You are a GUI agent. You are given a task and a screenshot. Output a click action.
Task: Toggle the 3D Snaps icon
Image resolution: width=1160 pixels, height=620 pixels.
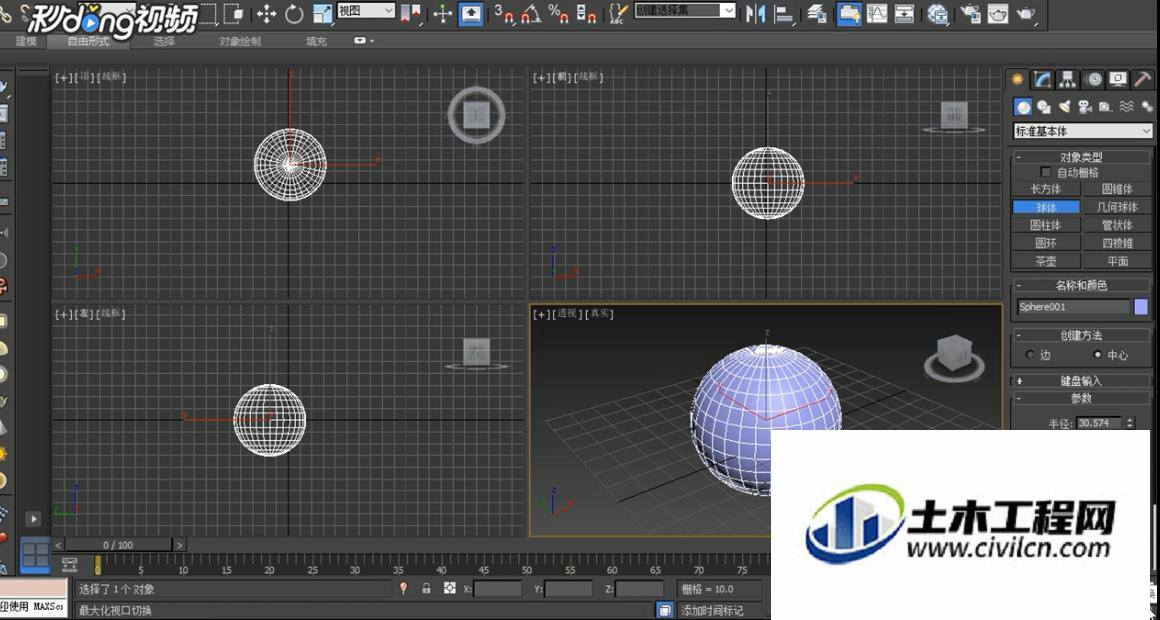coord(505,13)
